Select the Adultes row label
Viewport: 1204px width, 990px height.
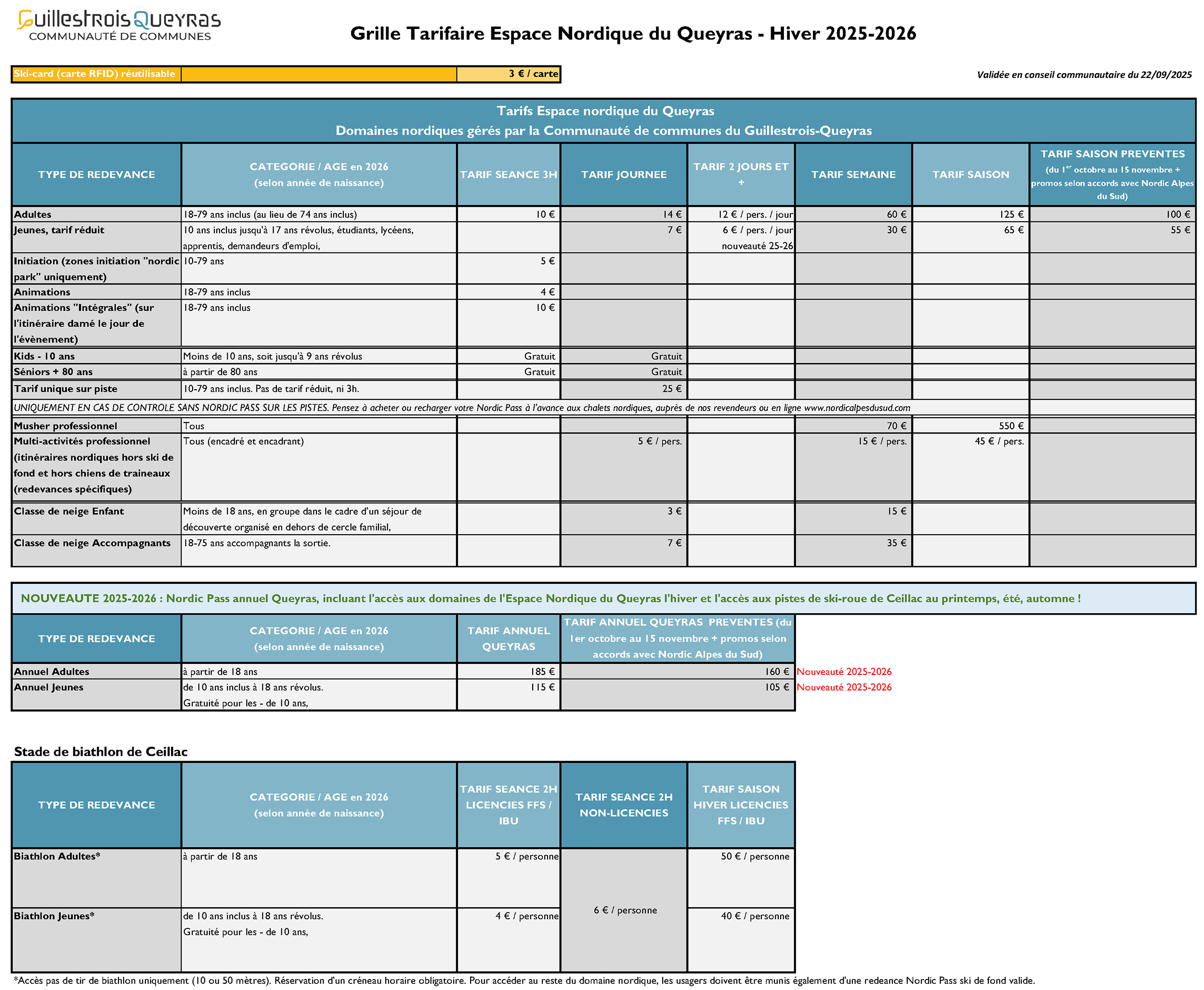coord(33,214)
